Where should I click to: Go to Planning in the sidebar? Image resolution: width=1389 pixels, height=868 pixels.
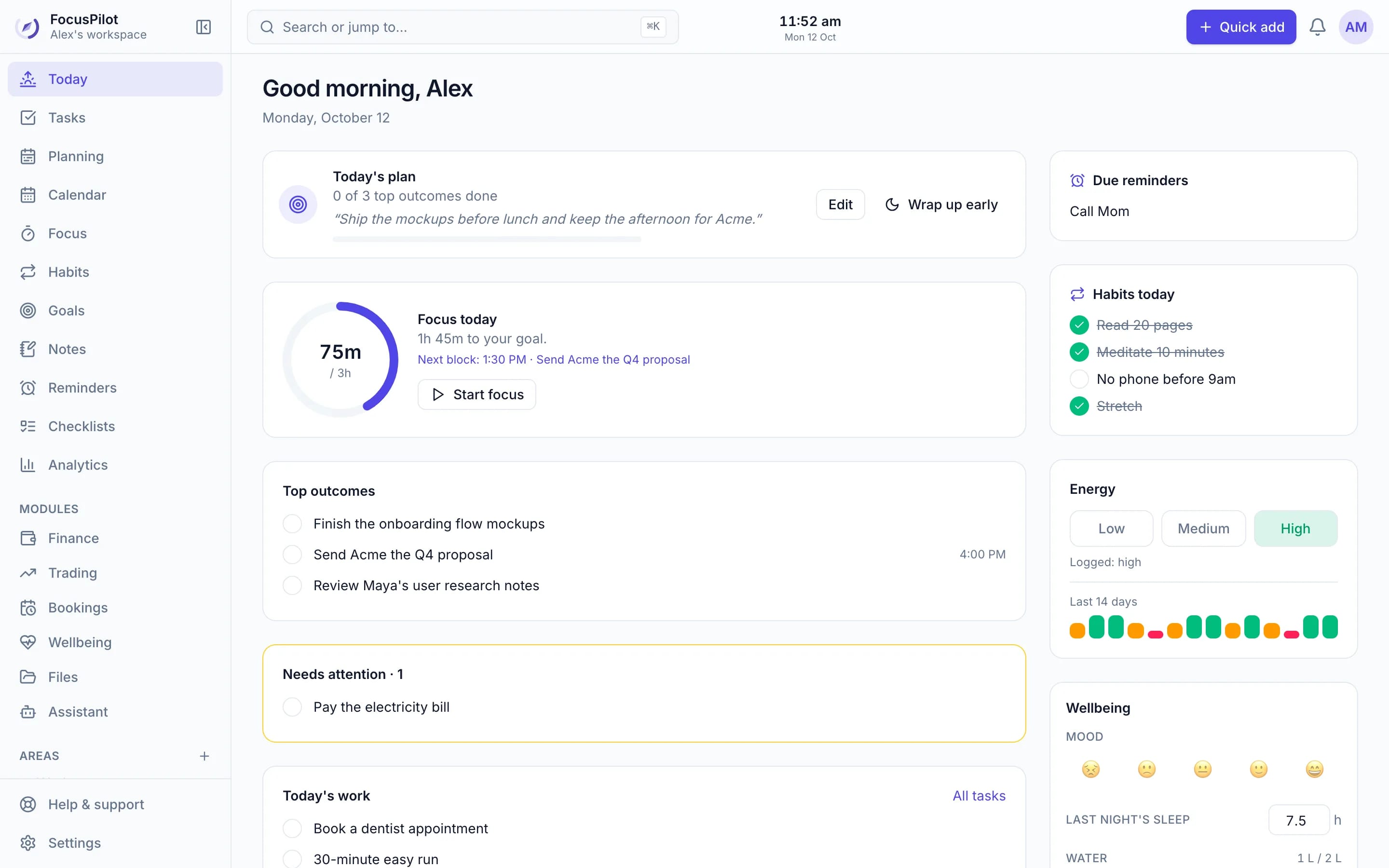point(115,156)
